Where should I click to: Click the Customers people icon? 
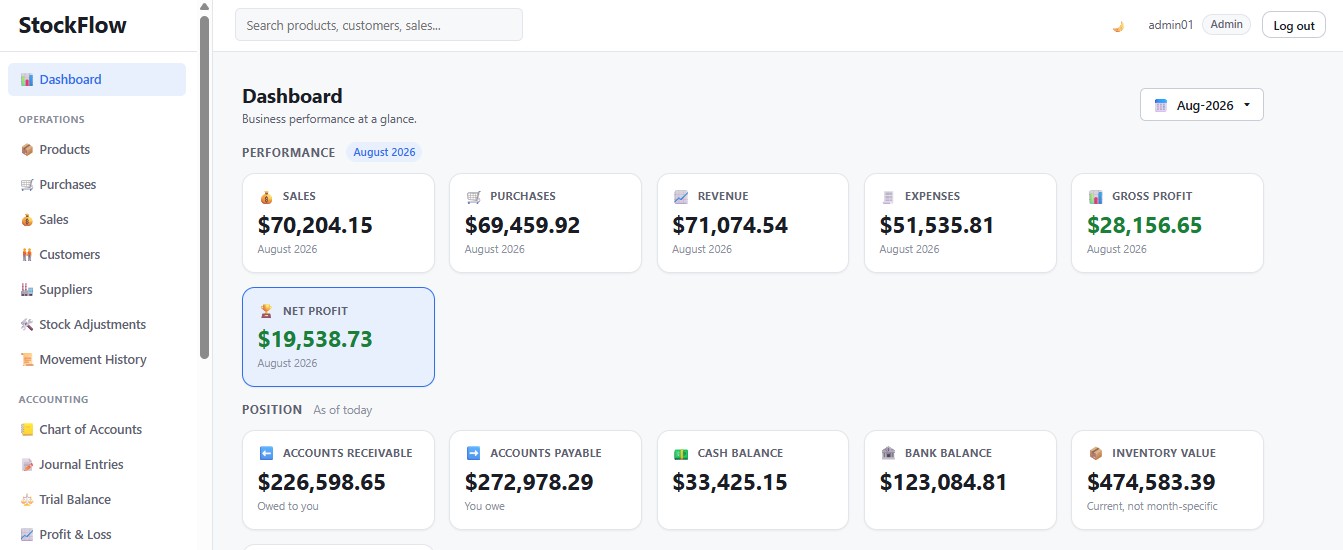pos(27,255)
